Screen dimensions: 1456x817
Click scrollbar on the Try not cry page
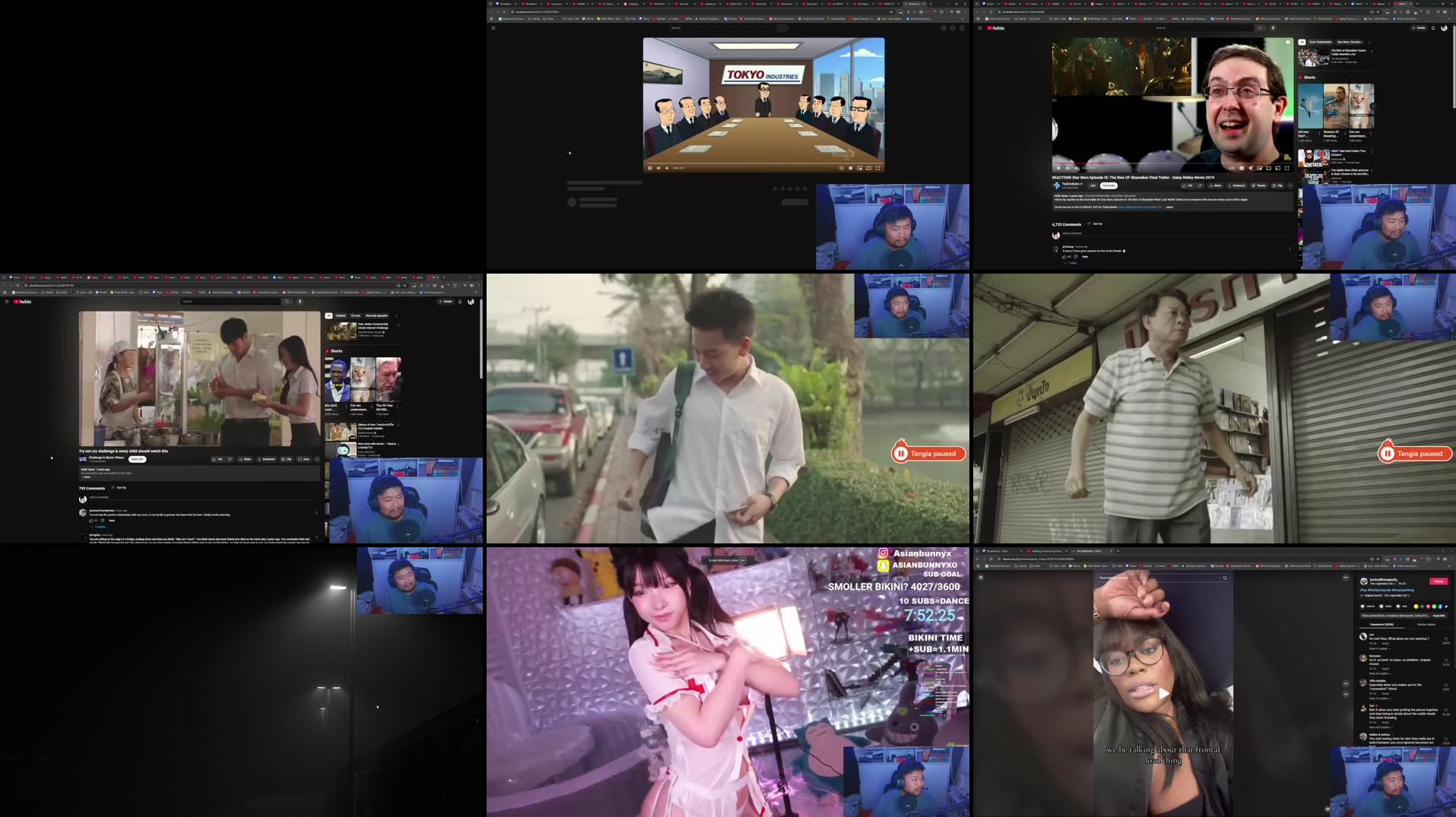[x=481, y=338]
